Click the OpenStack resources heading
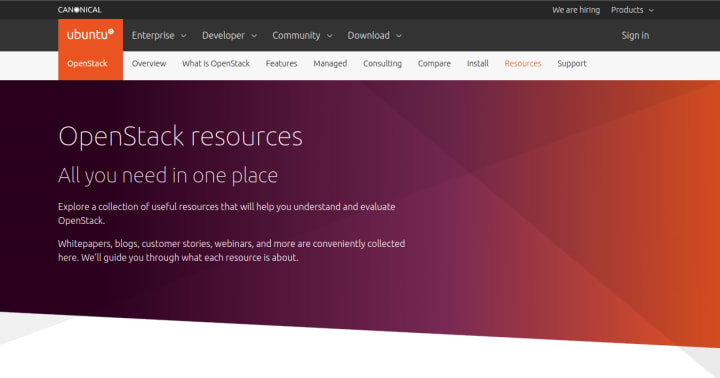720x378 pixels. click(x=180, y=136)
